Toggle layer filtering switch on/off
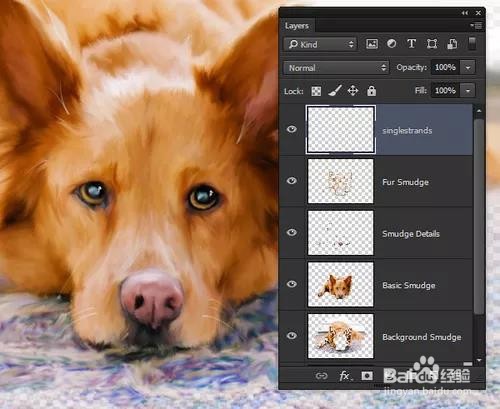The height and width of the screenshot is (409, 500). pos(472,44)
